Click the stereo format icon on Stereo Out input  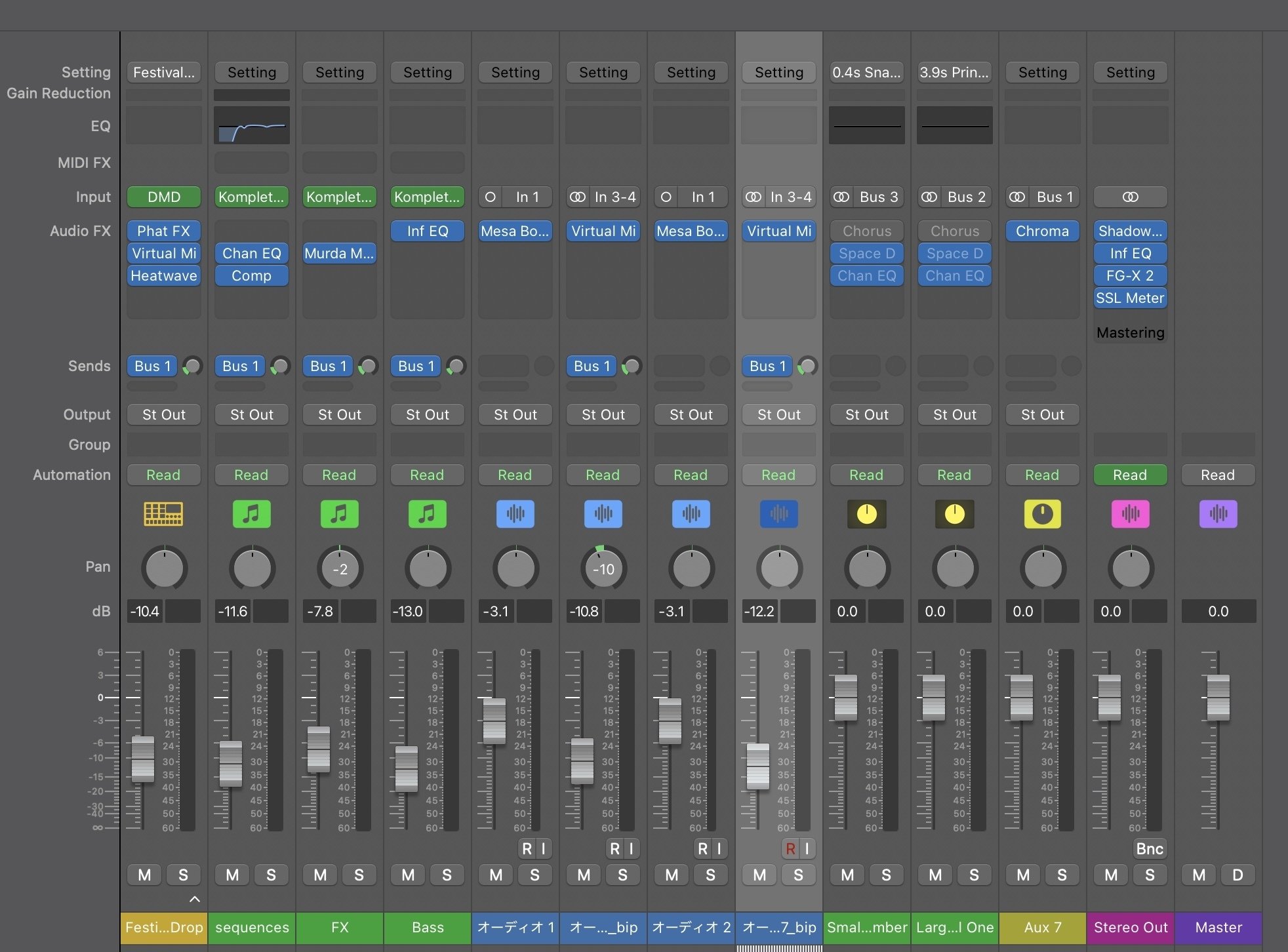pyautogui.click(x=1130, y=197)
